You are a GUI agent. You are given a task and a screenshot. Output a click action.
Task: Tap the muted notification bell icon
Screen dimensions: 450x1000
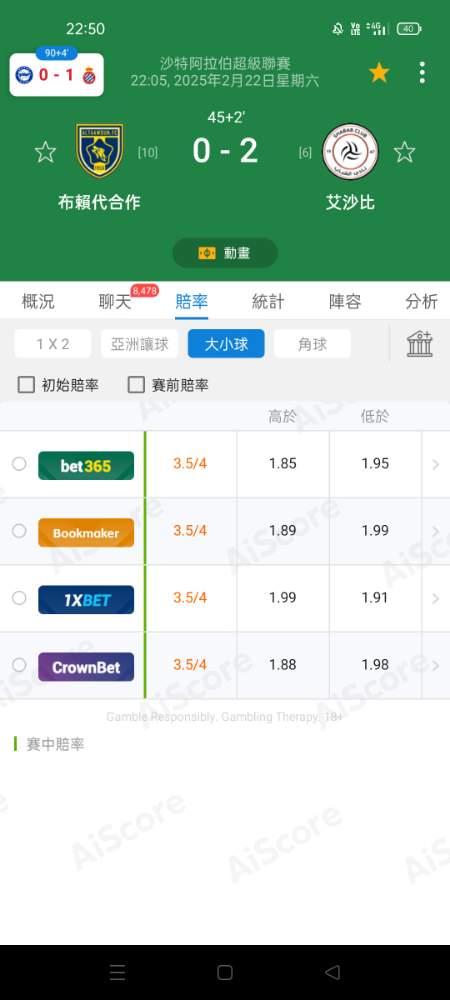tap(338, 29)
